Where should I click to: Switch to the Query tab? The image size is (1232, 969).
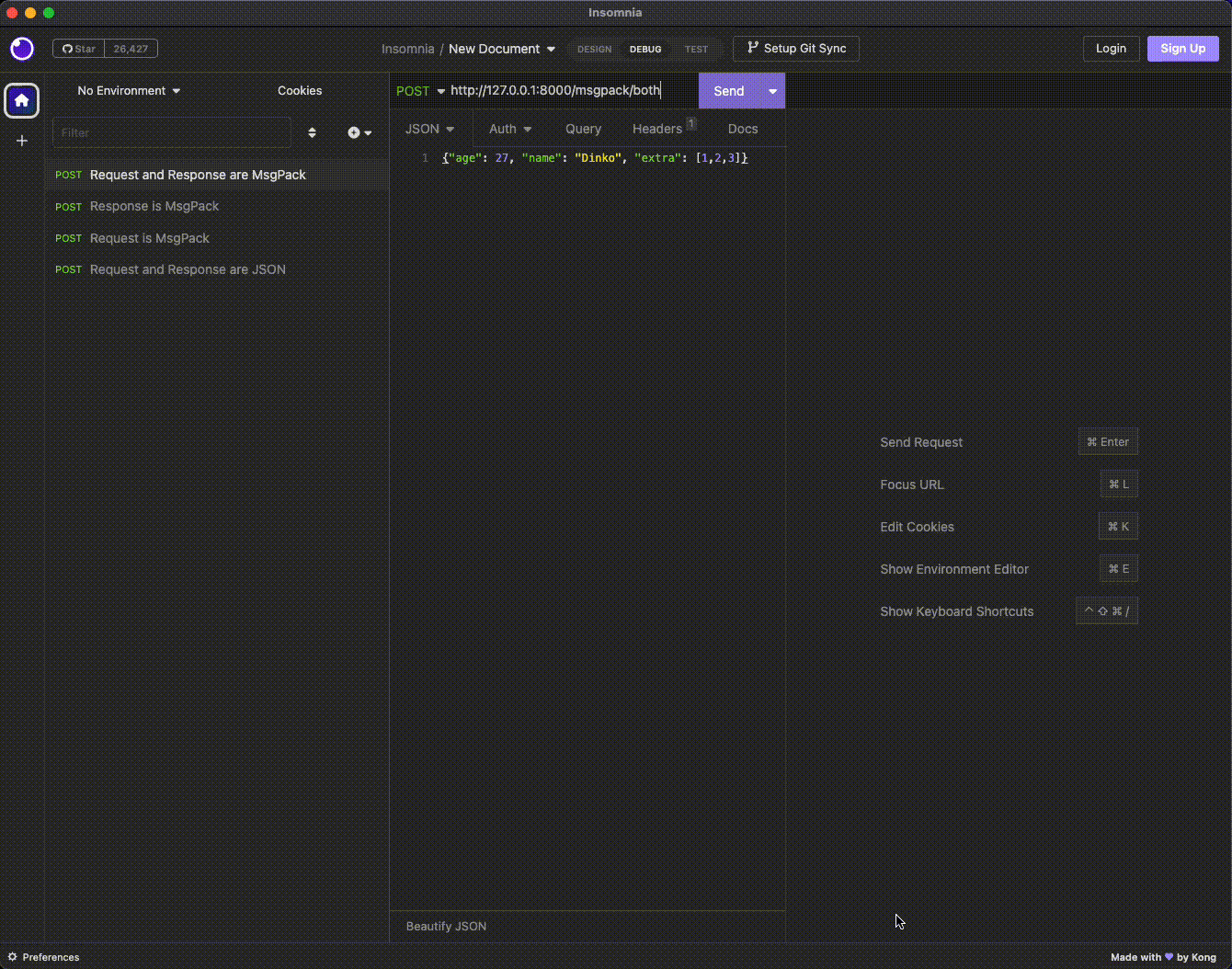click(x=583, y=129)
